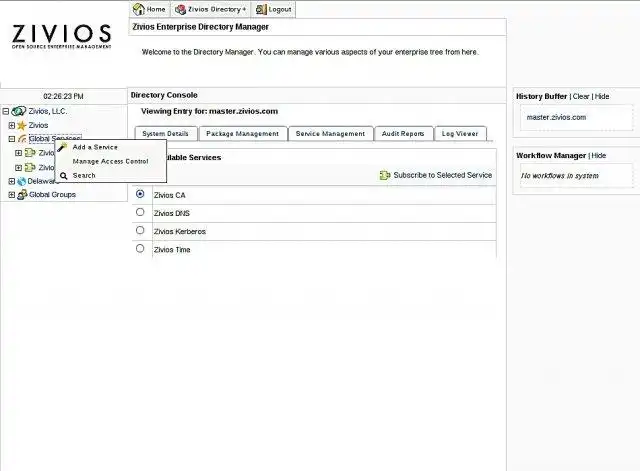Collapse the Zivios, LLC. tree root
The width and height of the screenshot is (640, 471).
[x=6, y=111]
